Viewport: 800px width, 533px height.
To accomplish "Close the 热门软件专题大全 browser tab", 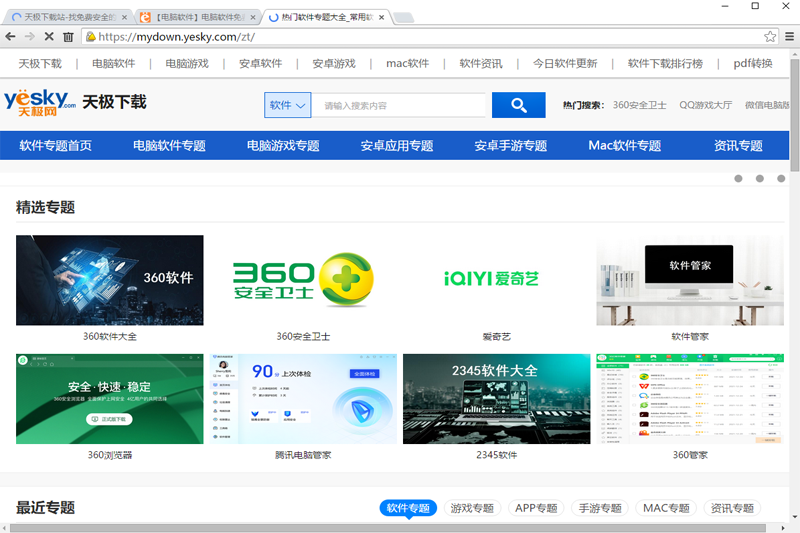I will (x=382, y=17).
